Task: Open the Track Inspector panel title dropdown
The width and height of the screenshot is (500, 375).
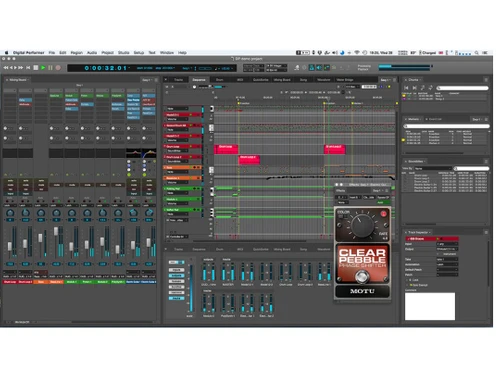Action: click(419, 232)
